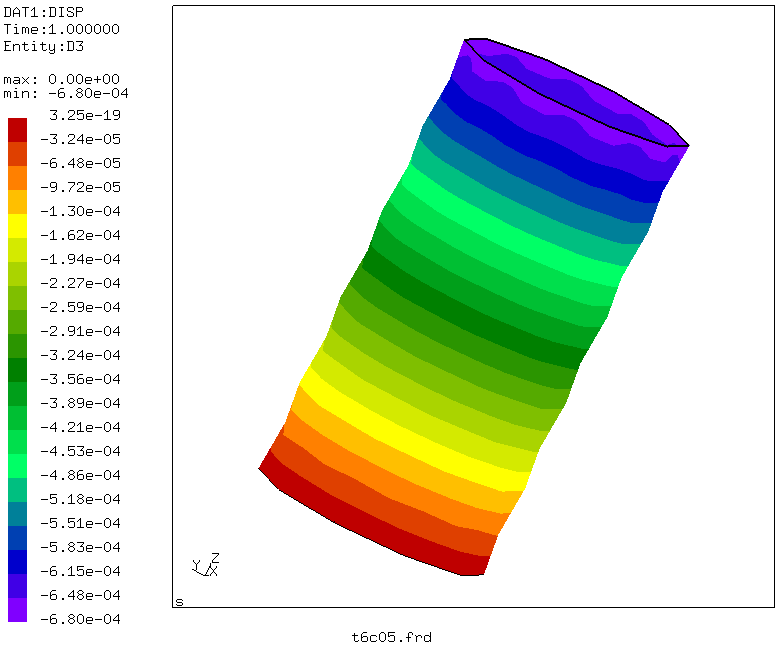
Task: Click the legend value -3.24e-04
Action: coord(80,355)
